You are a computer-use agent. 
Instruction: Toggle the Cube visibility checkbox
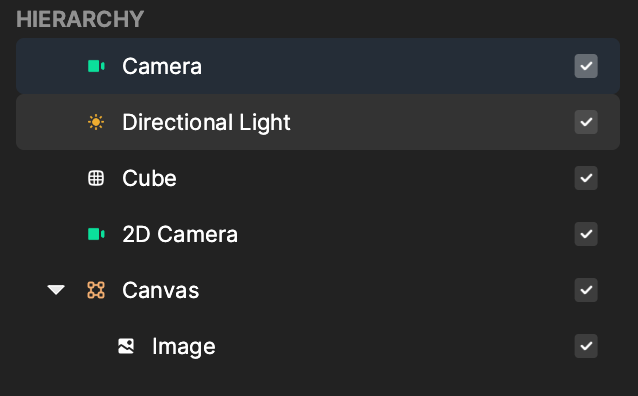tap(586, 178)
